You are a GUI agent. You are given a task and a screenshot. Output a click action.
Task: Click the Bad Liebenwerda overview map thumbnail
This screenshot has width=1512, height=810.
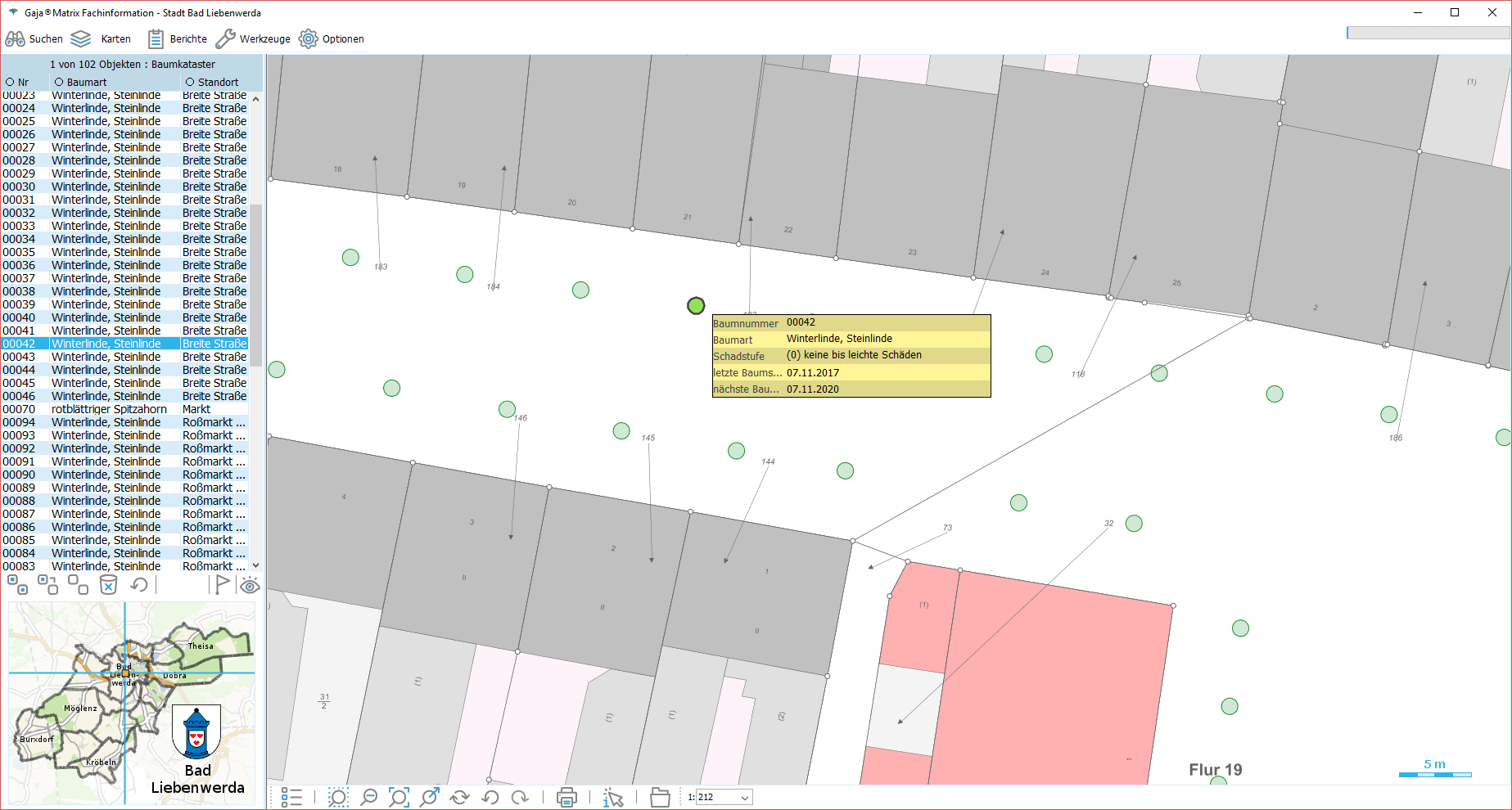coord(131,704)
